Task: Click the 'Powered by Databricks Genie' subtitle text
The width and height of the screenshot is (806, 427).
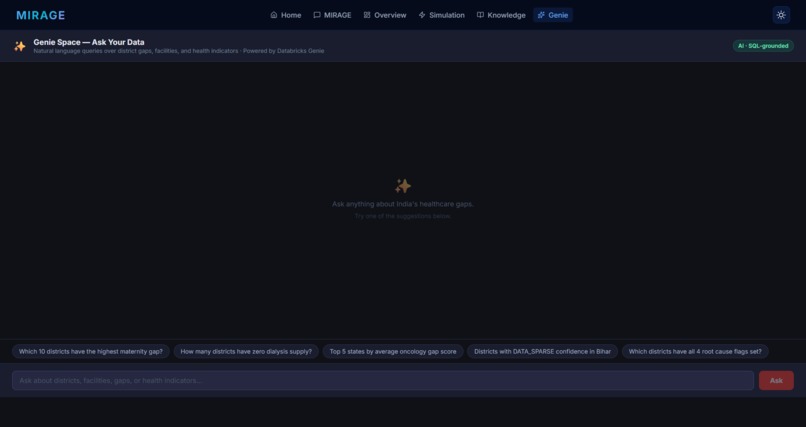Action: pyautogui.click(x=284, y=51)
